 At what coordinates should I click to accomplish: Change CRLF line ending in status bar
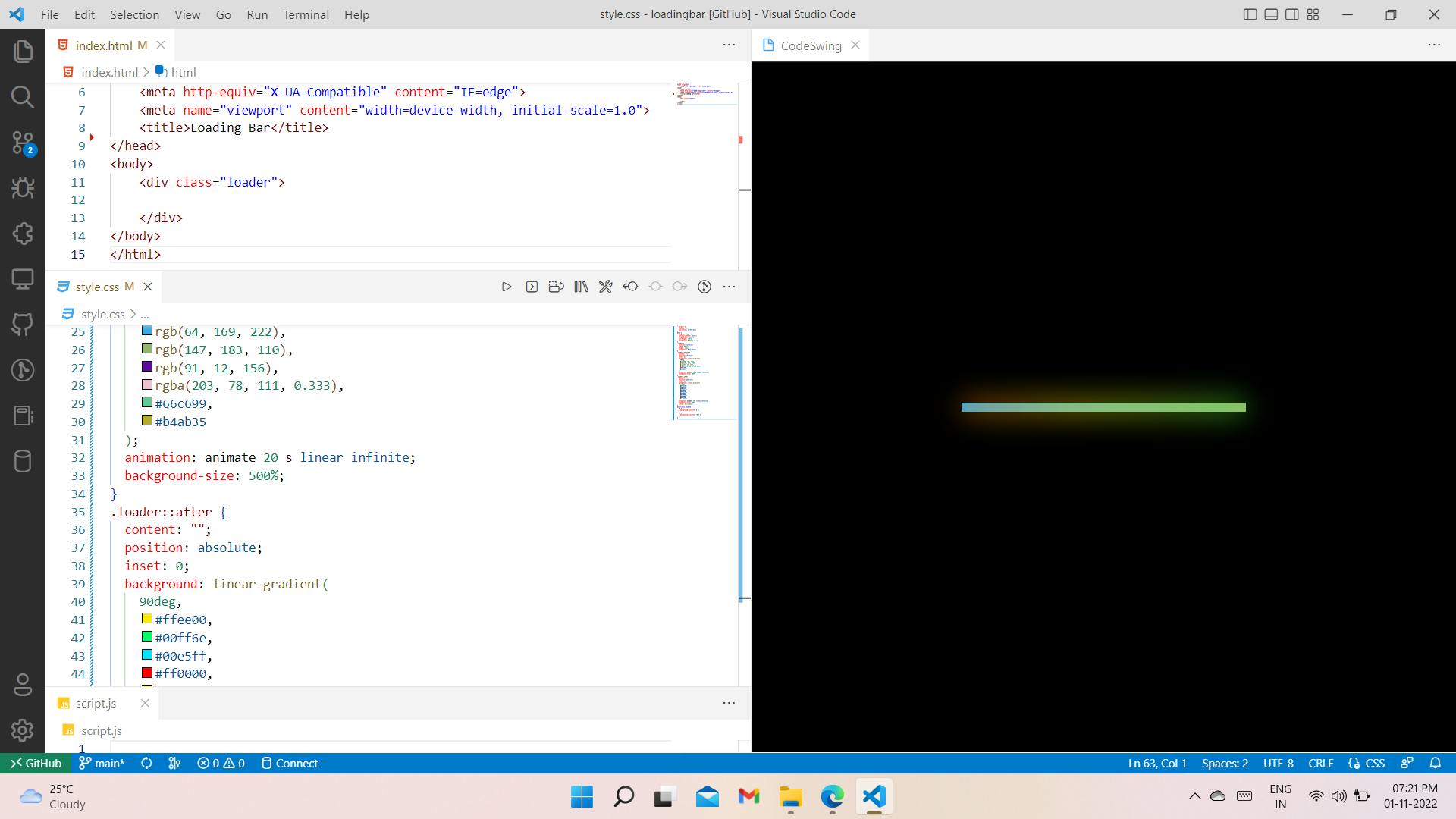(x=1321, y=764)
